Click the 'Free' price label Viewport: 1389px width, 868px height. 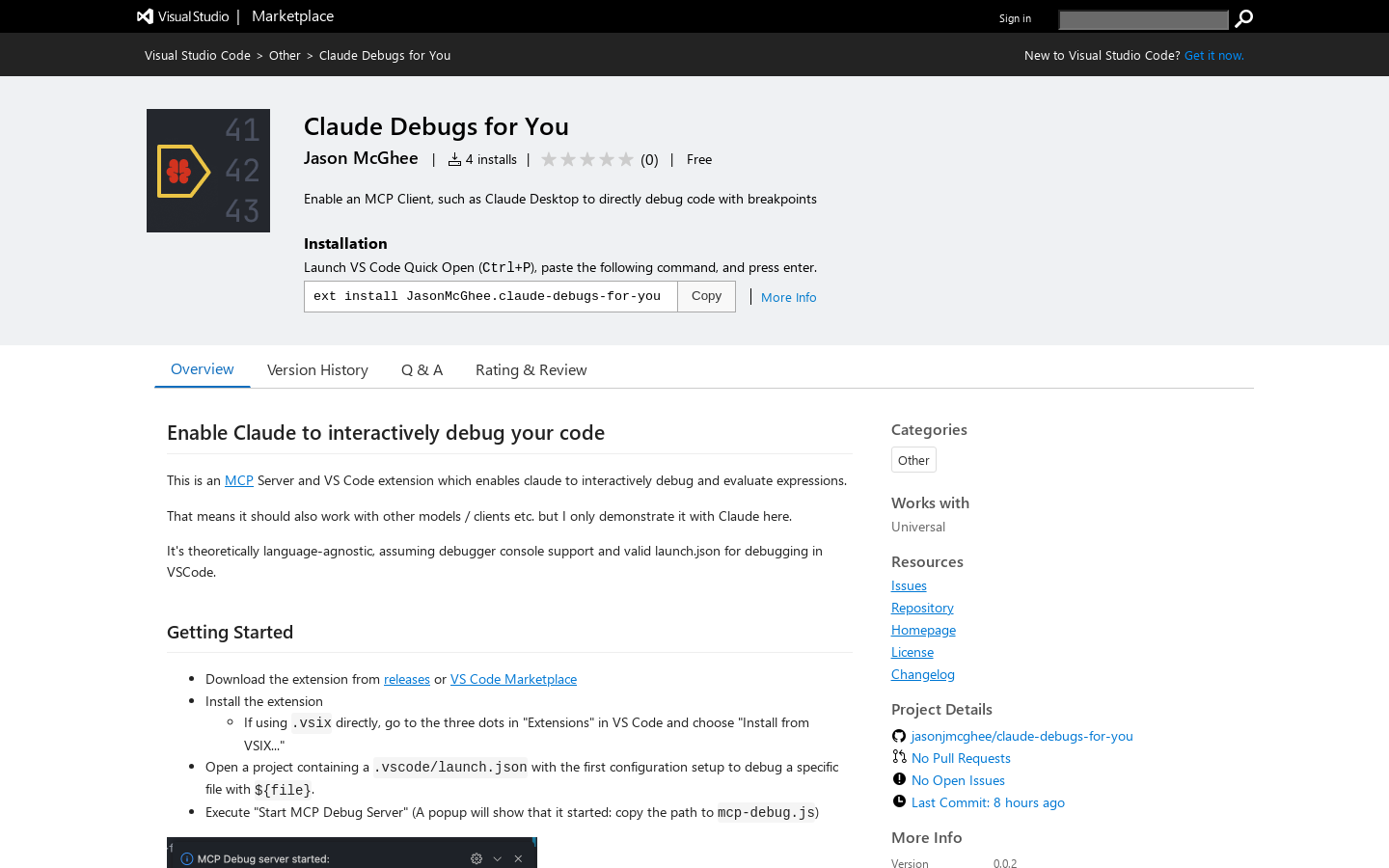coord(699,159)
